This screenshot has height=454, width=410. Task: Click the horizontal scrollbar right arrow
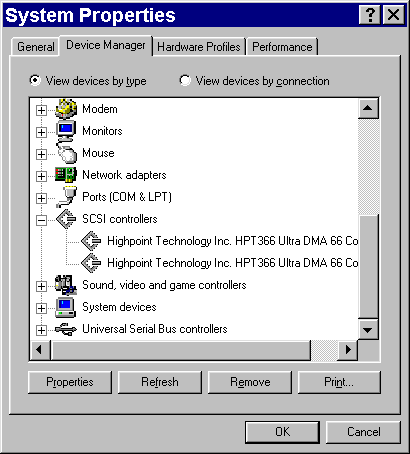pos(348,350)
